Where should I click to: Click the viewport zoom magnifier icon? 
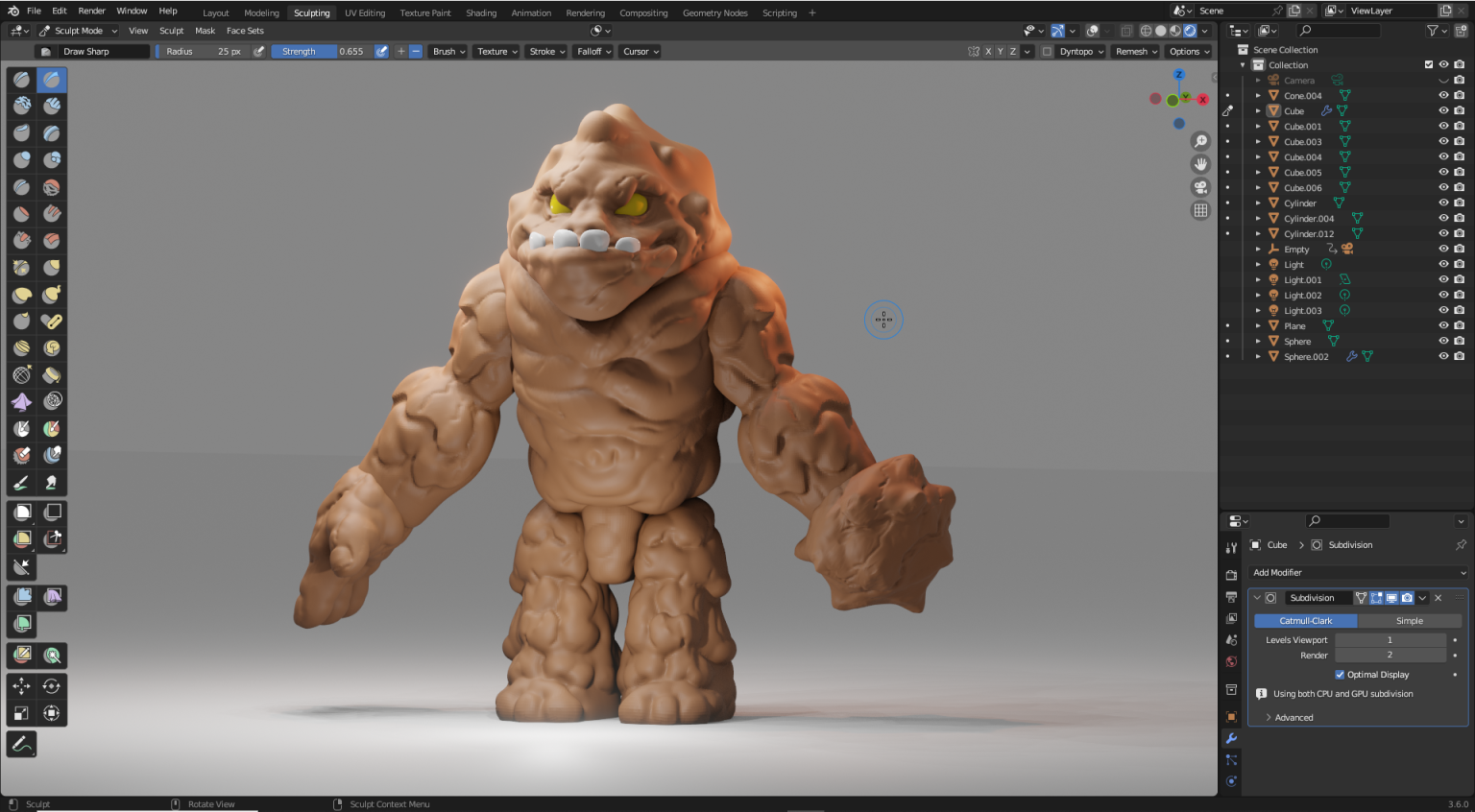pyautogui.click(x=1200, y=141)
